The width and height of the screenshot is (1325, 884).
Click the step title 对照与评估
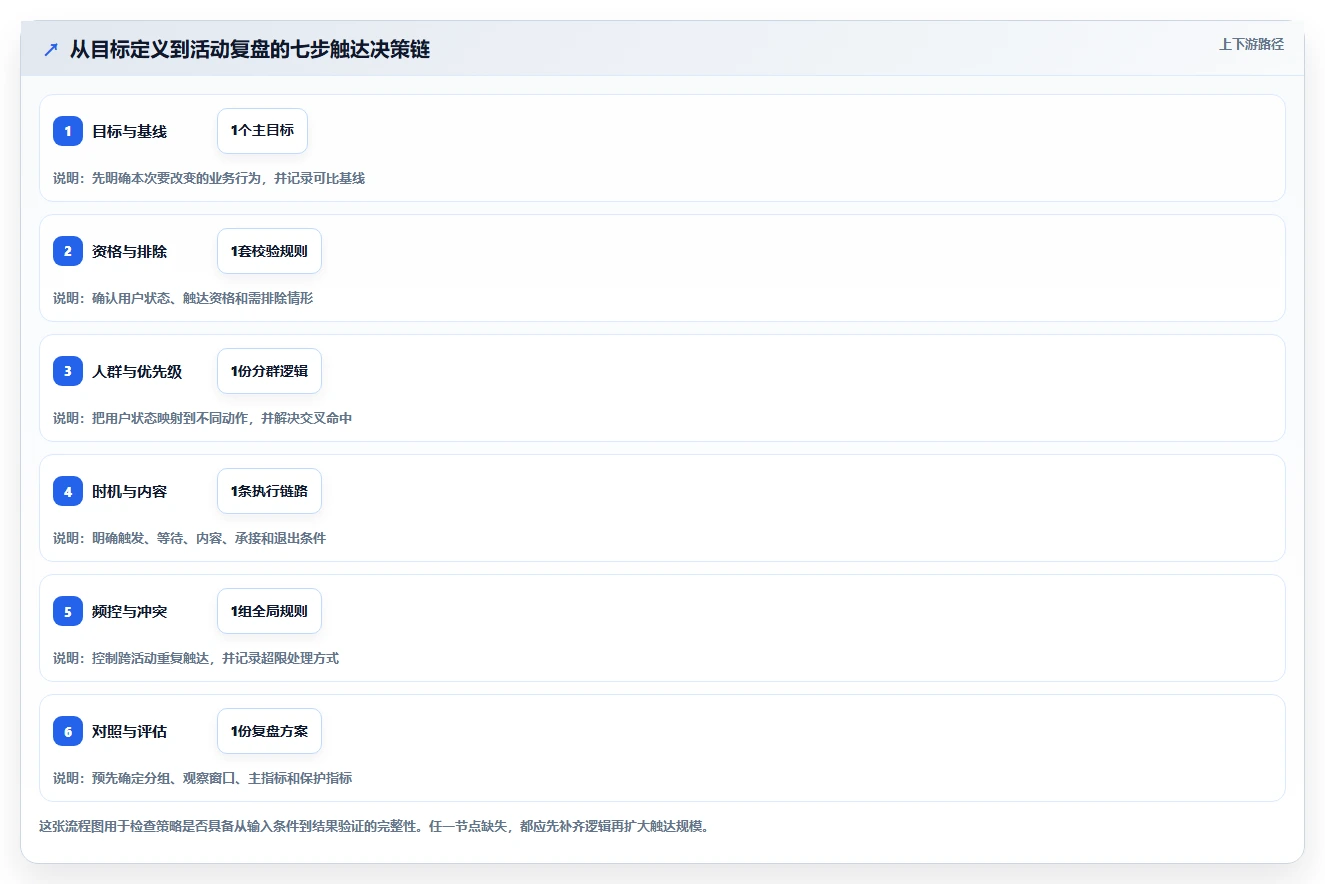[129, 731]
